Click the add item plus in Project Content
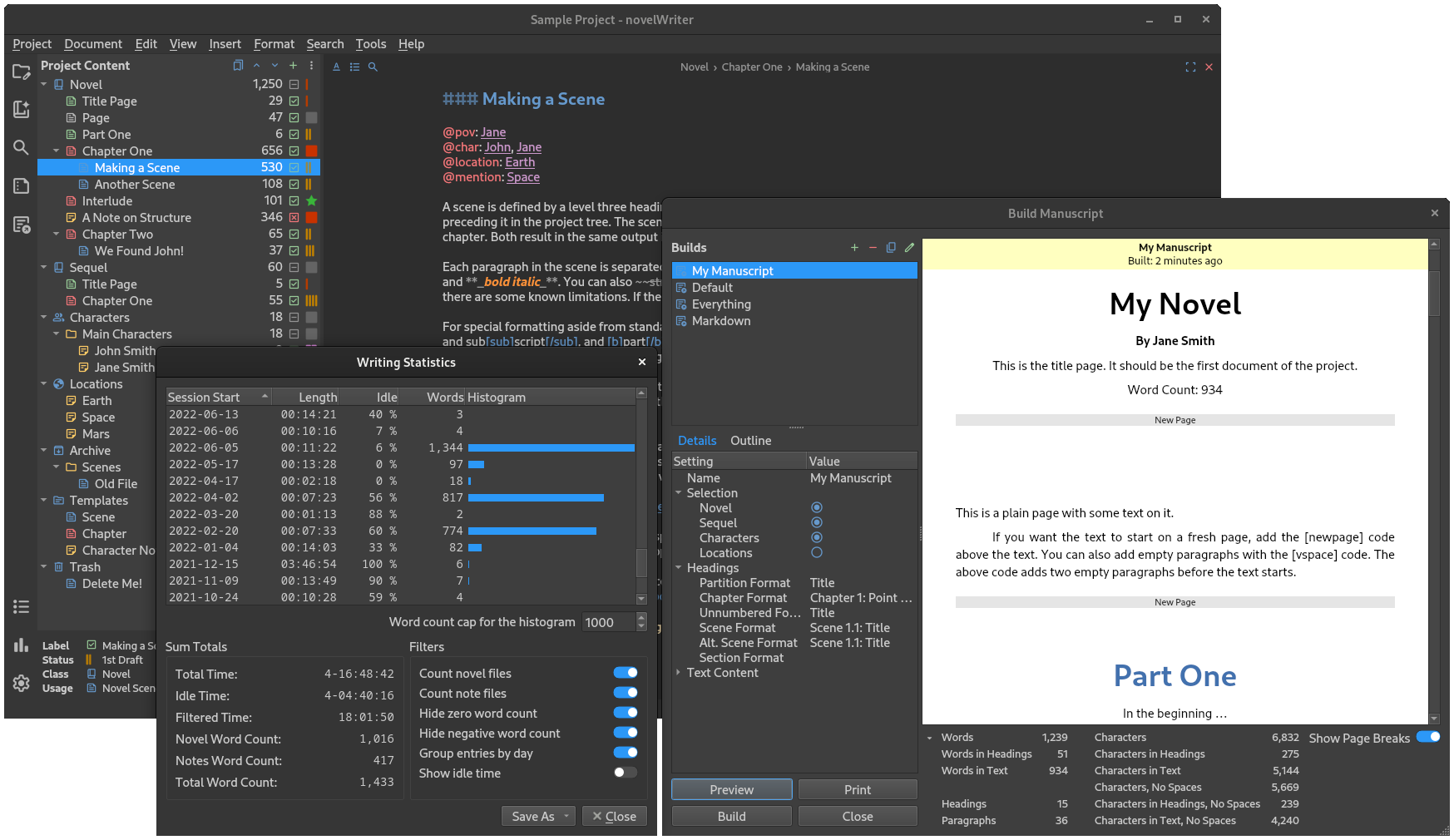The image size is (1454, 840). click(293, 66)
